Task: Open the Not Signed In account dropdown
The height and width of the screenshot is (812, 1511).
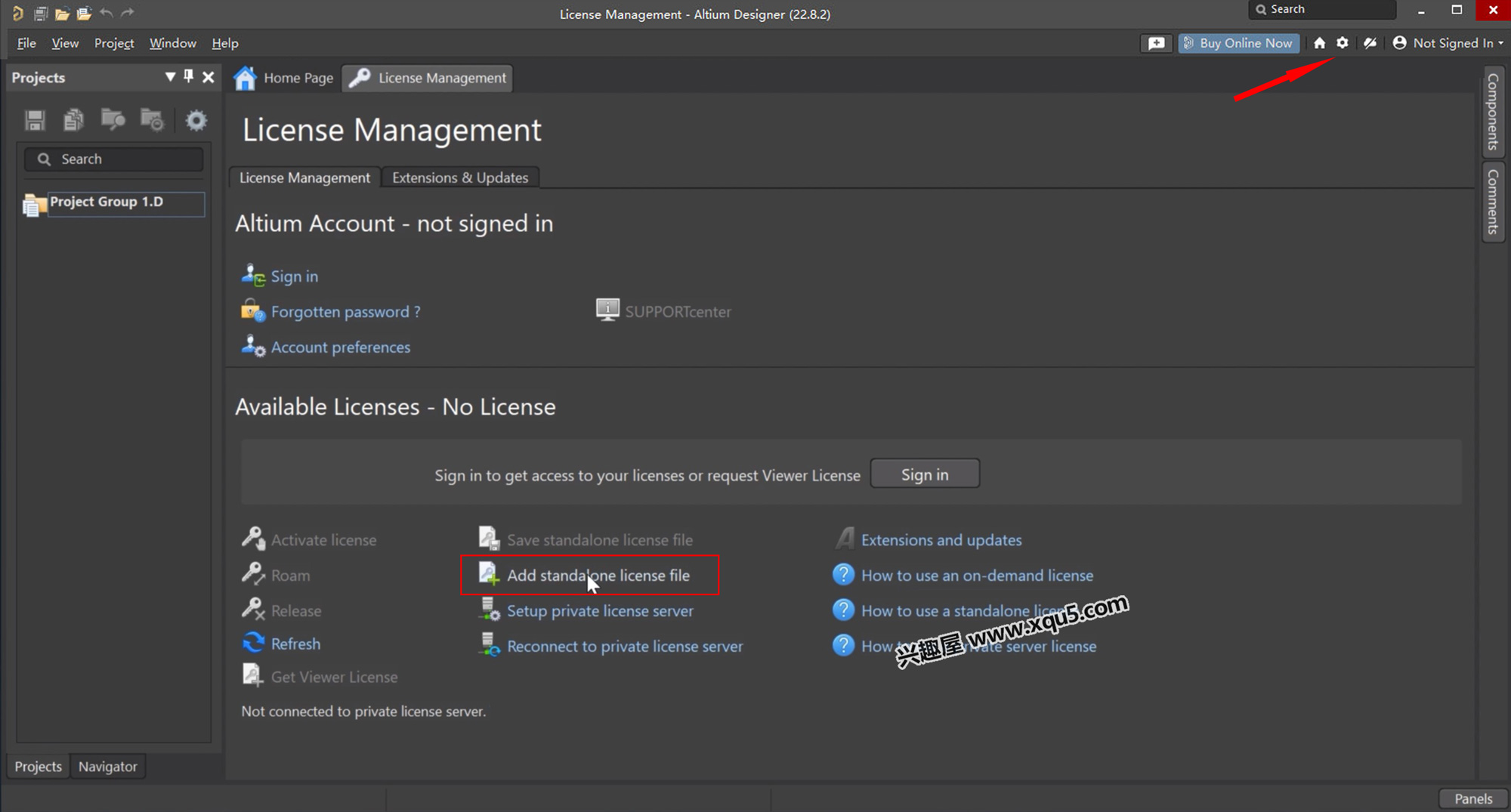Action: pos(1447,43)
